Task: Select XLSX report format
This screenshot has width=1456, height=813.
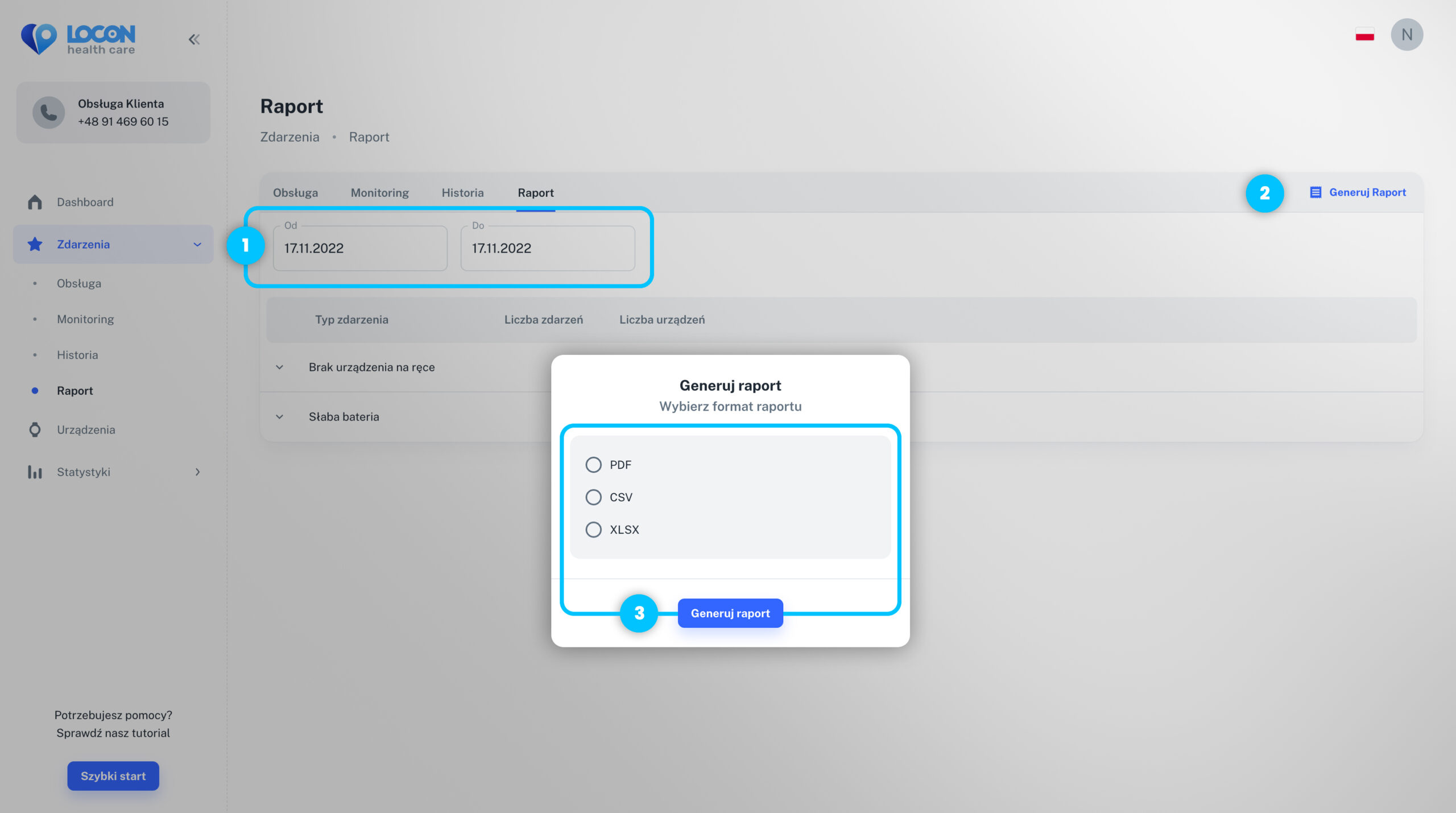Action: point(593,530)
